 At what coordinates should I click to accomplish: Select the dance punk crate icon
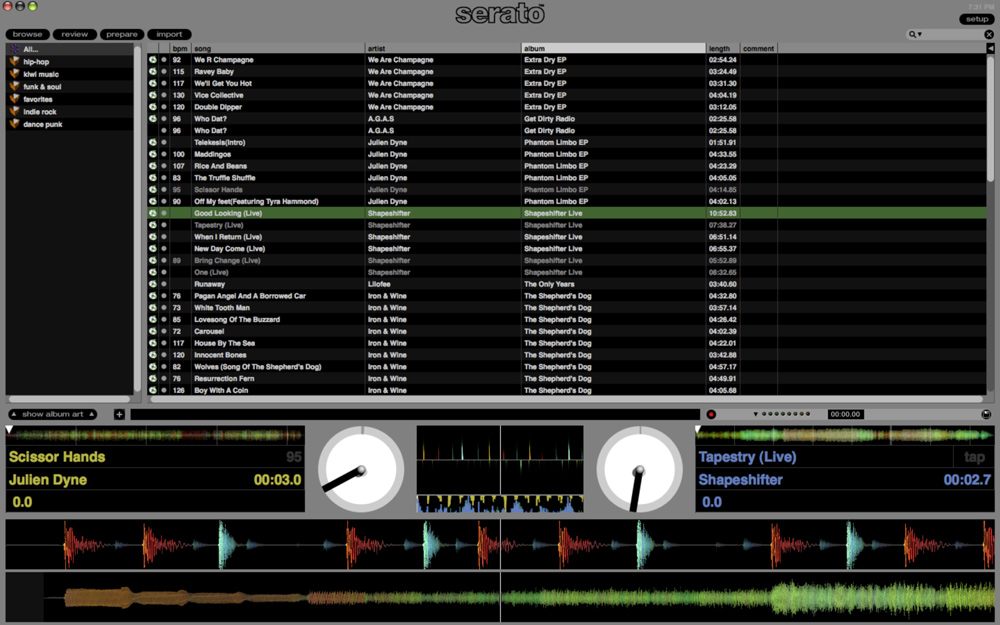[15, 124]
